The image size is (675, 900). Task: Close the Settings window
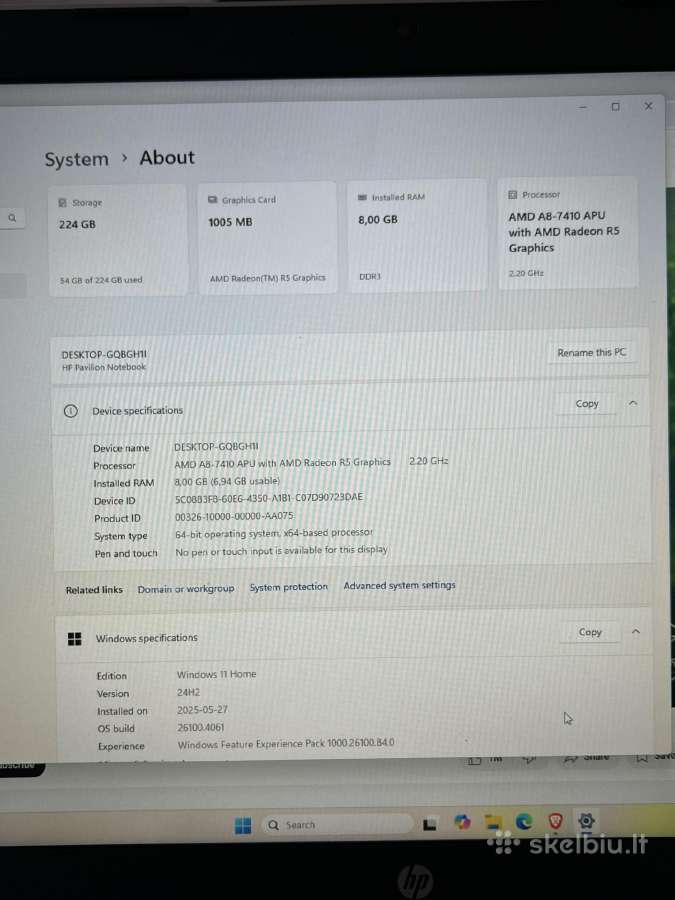(x=649, y=106)
